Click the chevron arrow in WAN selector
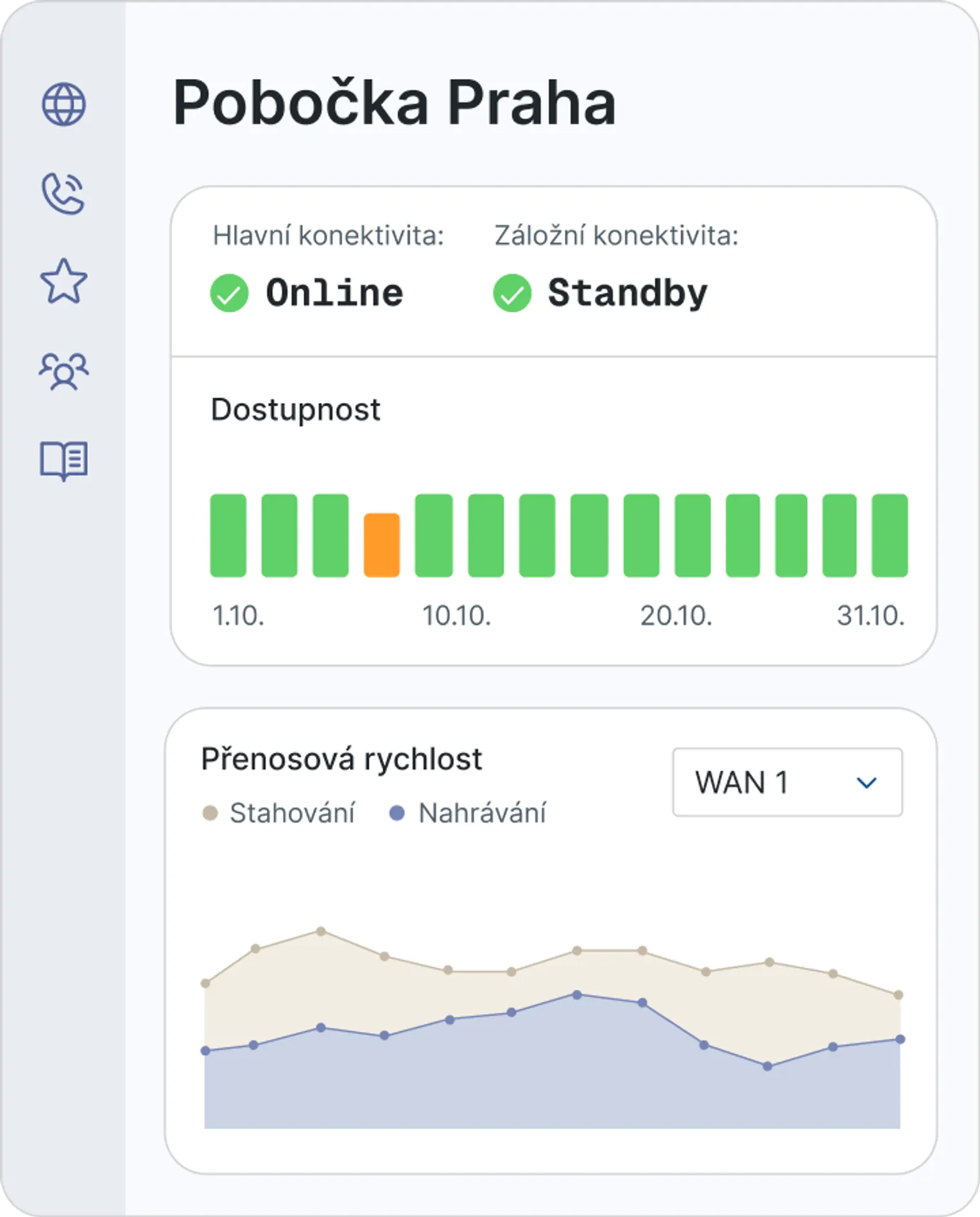980x1217 pixels. 866,783
